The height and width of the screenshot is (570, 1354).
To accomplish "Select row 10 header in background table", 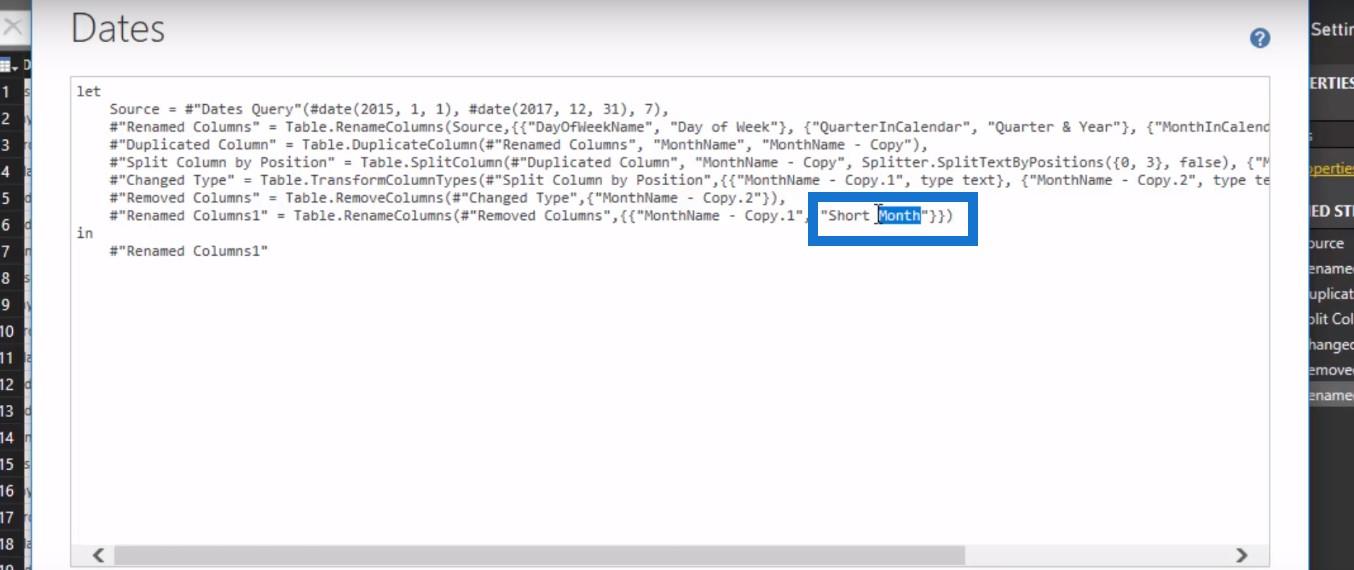I will 6,331.
